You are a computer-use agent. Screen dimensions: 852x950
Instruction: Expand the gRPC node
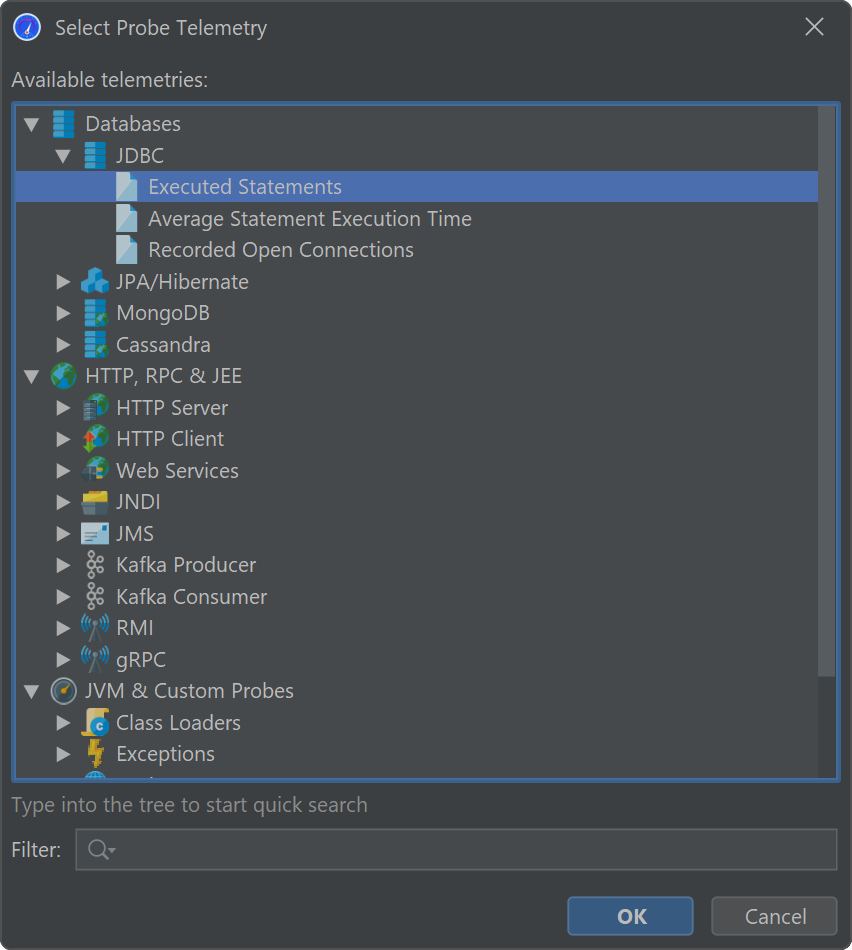point(63,660)
